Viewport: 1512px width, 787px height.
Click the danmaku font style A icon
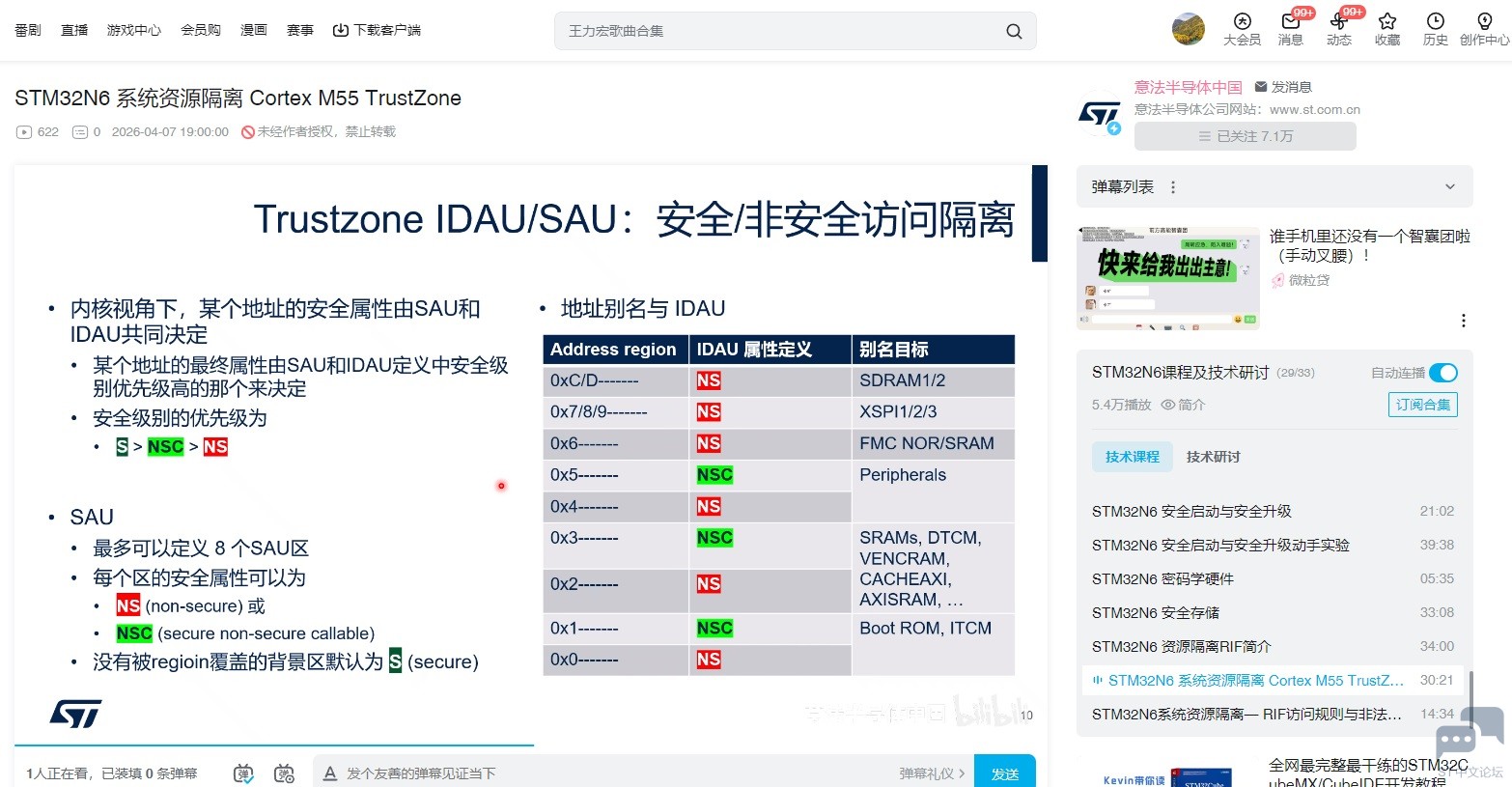330,773
